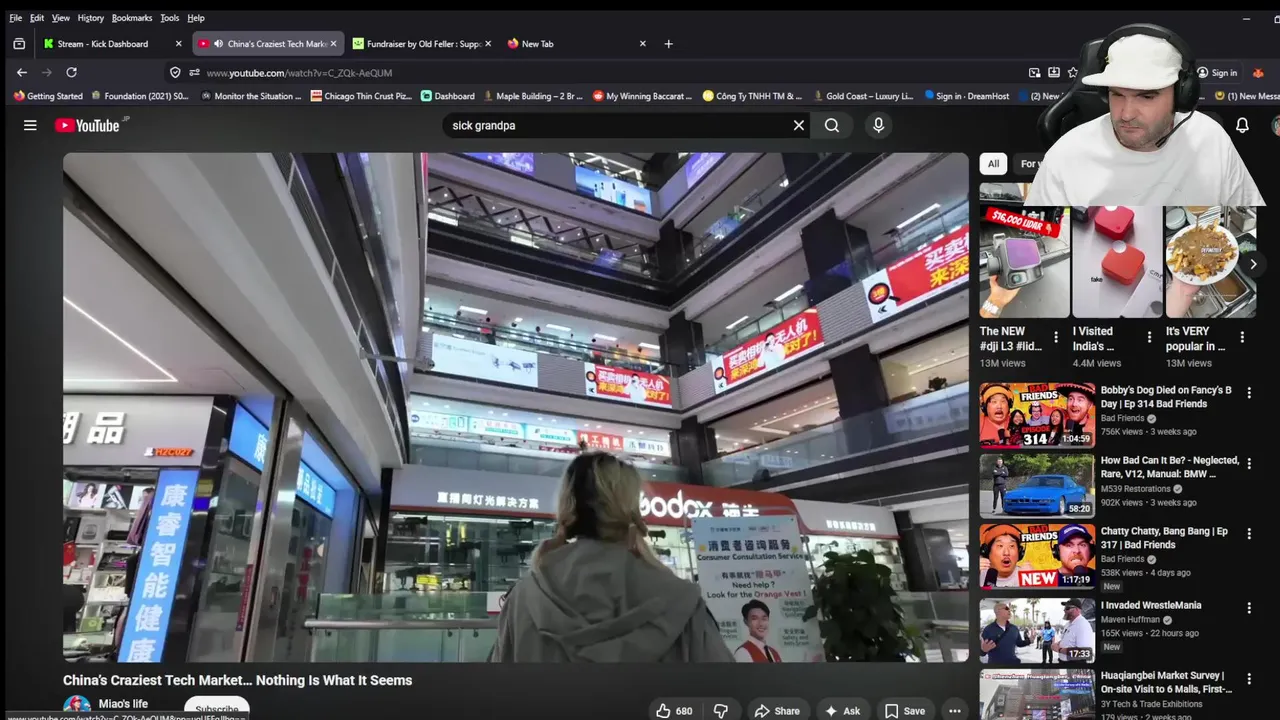Click the download/install icon in address bar
Image resolution: width=1280 pixels, height=720 pixels.
tap(1053, 72)
